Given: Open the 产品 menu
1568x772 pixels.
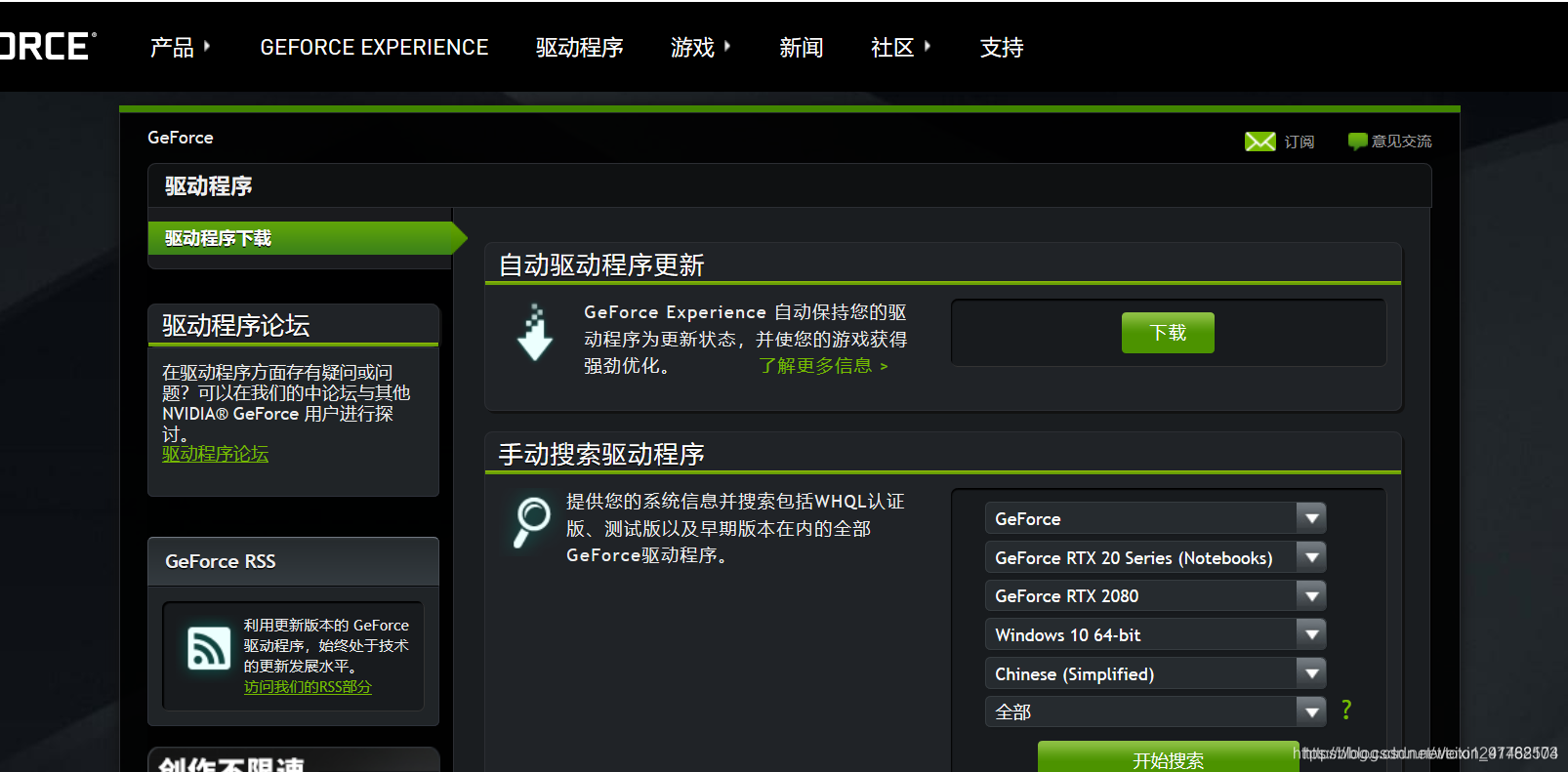Looking at the screenshot, I should 180,47.
